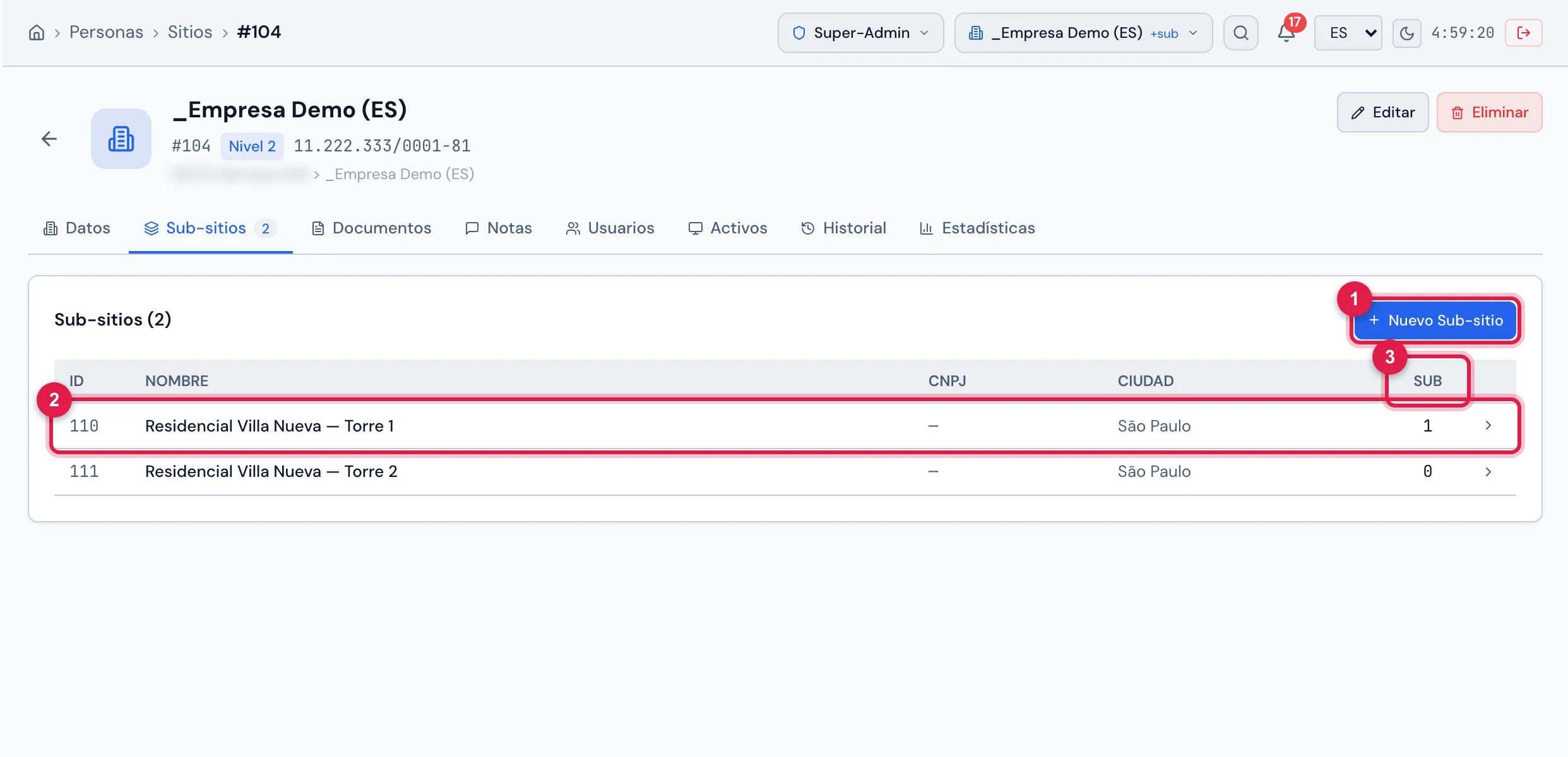Click the ID 111 cell

click(84, 471)
